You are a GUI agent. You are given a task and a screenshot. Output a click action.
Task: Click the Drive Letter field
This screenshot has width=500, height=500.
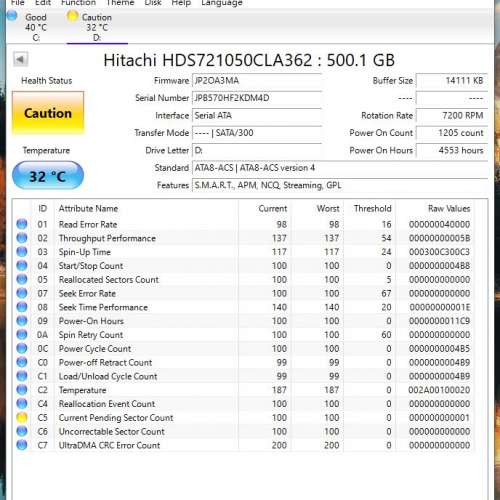(x=257, y=150)
